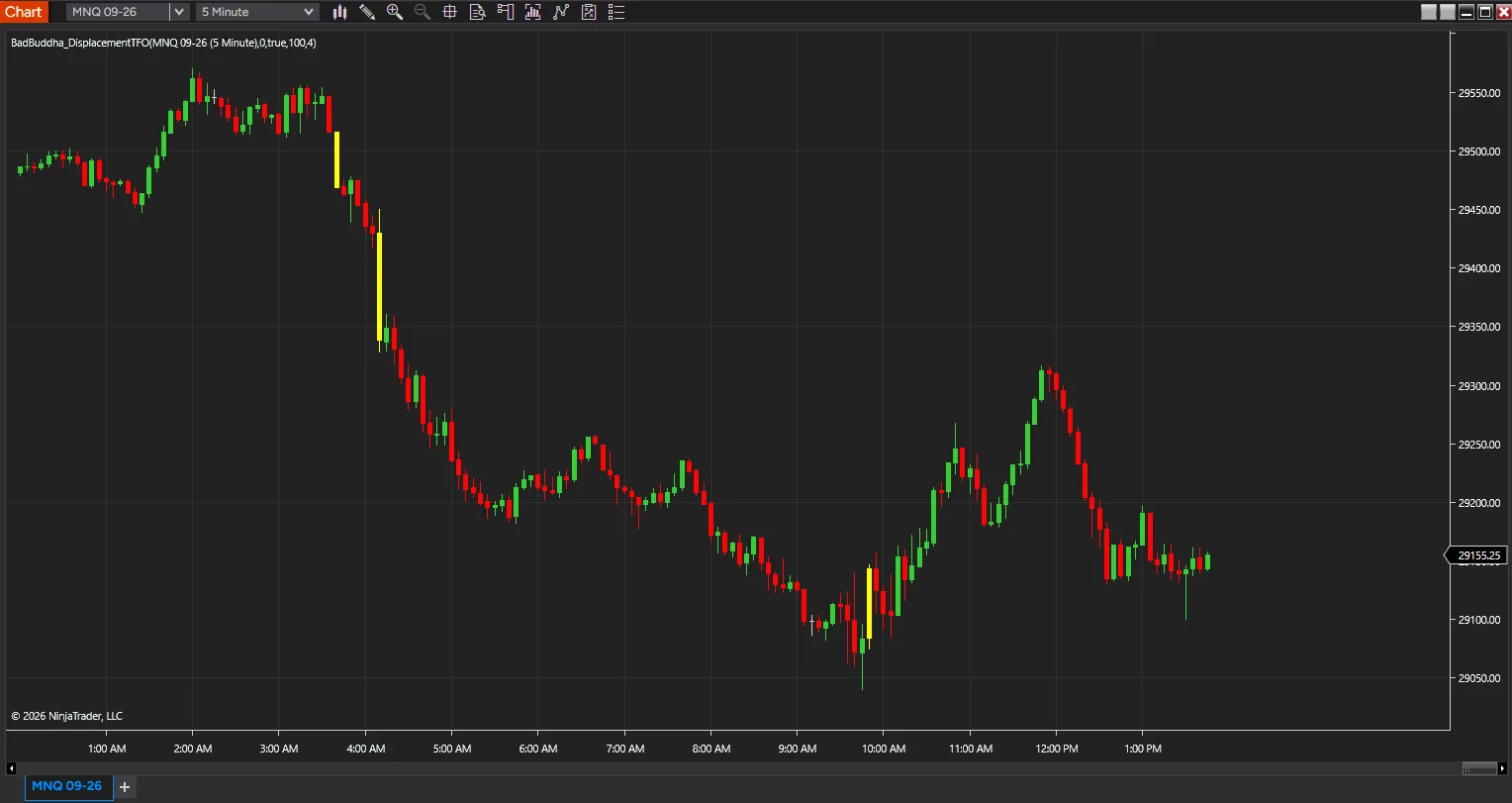Open the MNQ 09-26 instrument dropdown arrow
Viewport: 1512px width, 803px height.
coord(179,12)
